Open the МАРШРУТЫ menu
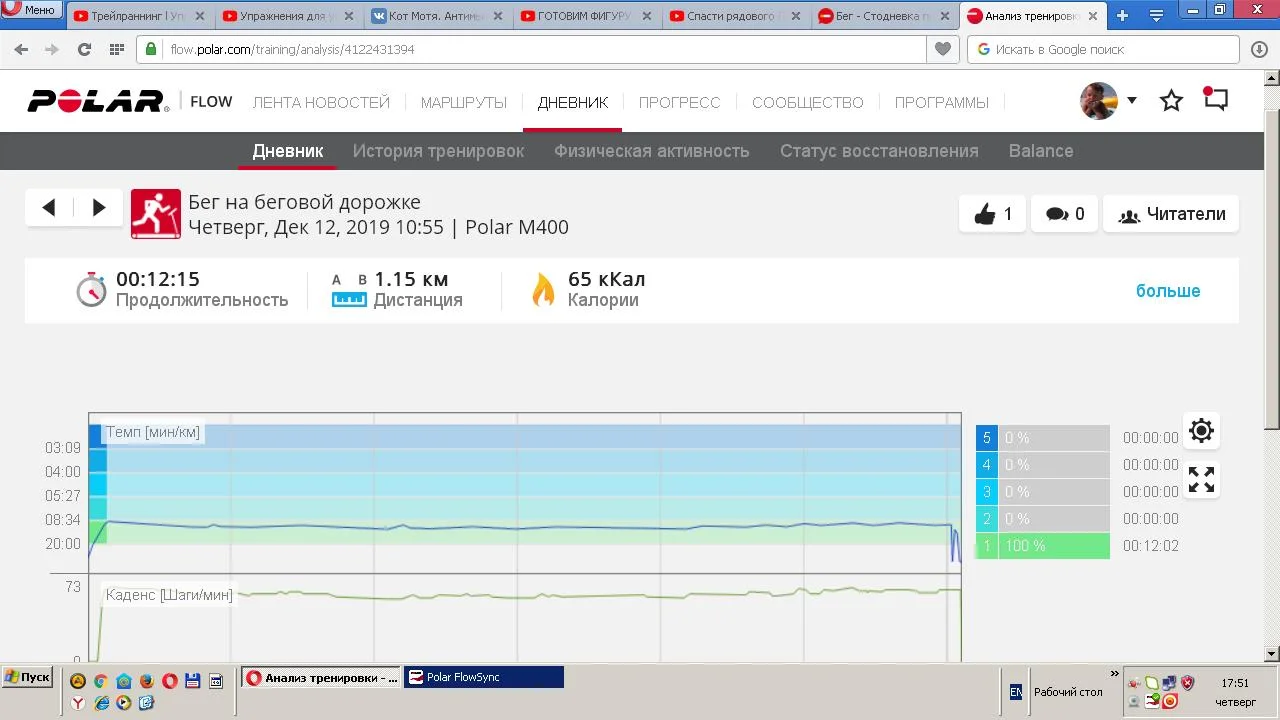The width and height of the screenshot is (1280, 720). (x=464, y=102)
